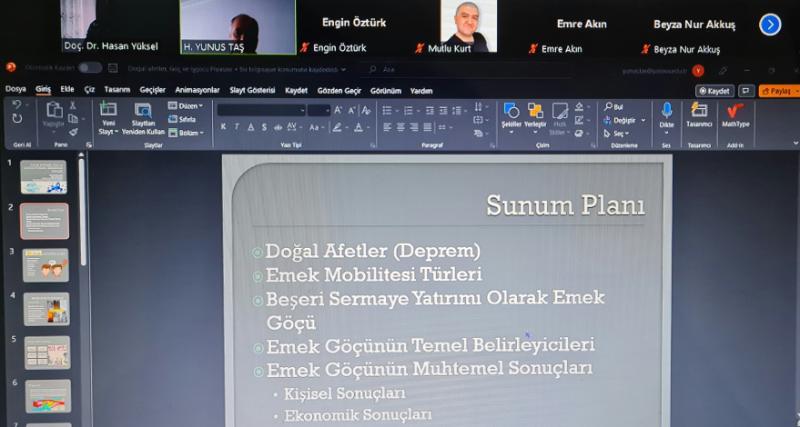The height and width of the screenshot is (427, 800).
Task: Click the orange Paylaş share button
Action: pyautogui.click(x=779, y=91)
